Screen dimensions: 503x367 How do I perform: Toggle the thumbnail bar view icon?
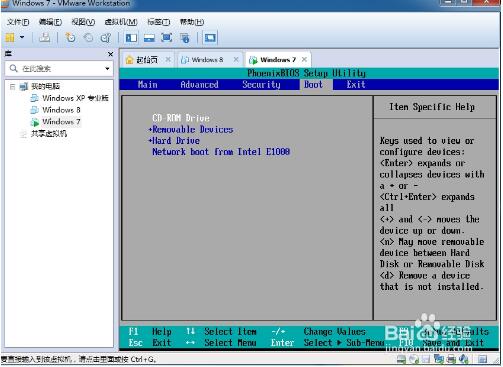pos(149,38)
